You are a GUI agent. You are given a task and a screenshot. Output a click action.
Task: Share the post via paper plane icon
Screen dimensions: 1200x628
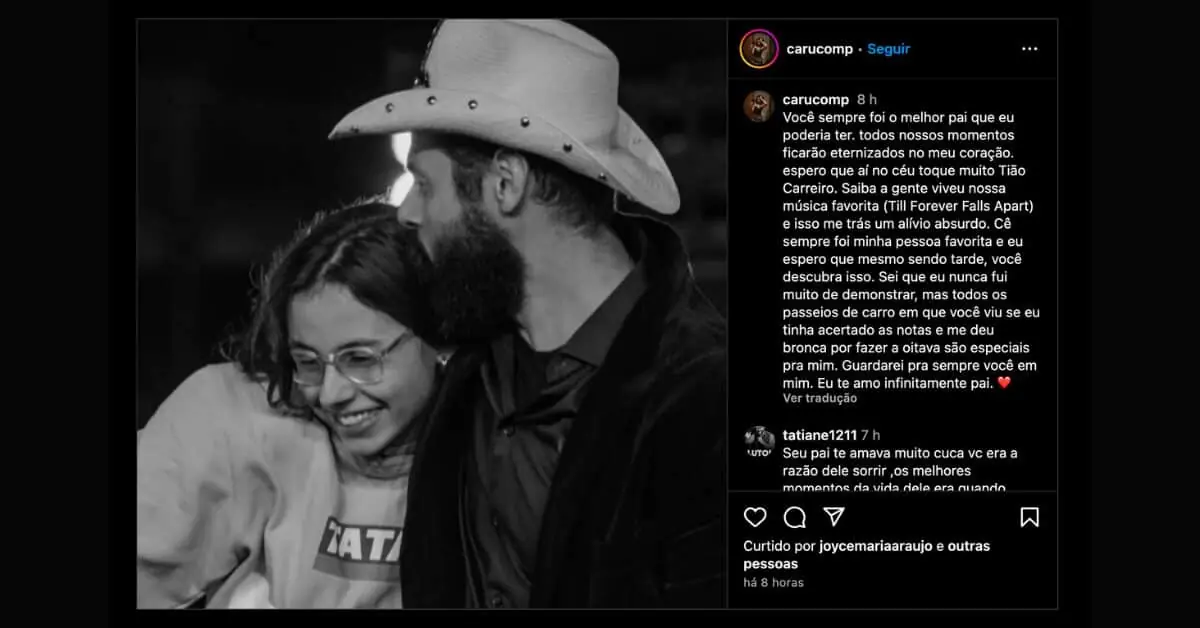pyautogui.click(x=834, y=517)
